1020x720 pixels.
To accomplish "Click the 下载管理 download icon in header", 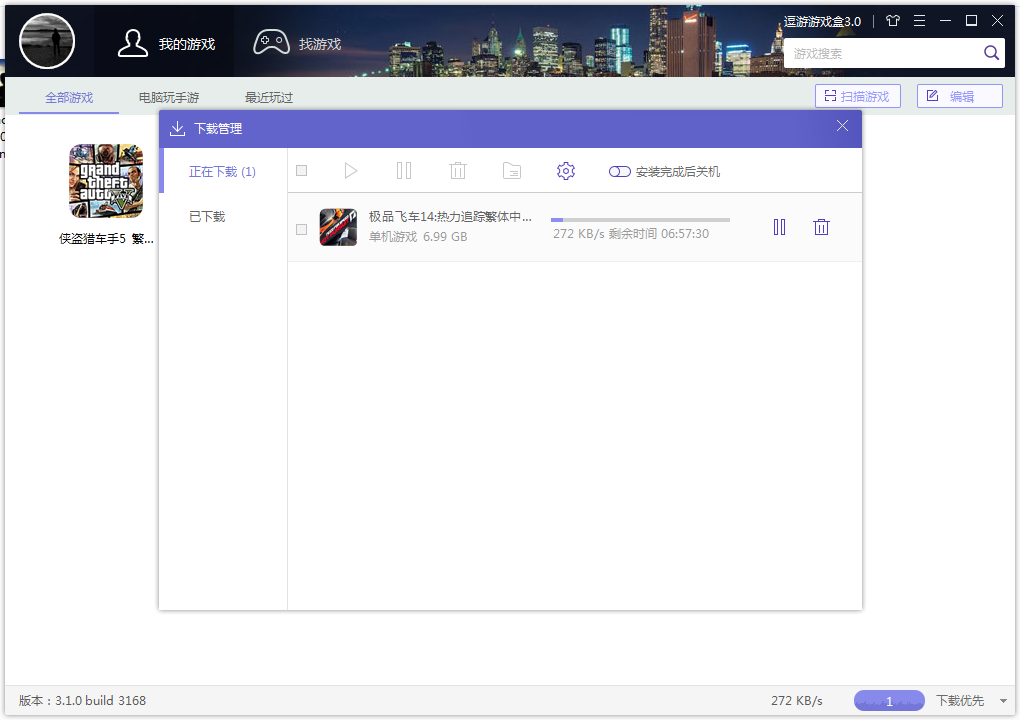I will (x=177, y=129).
